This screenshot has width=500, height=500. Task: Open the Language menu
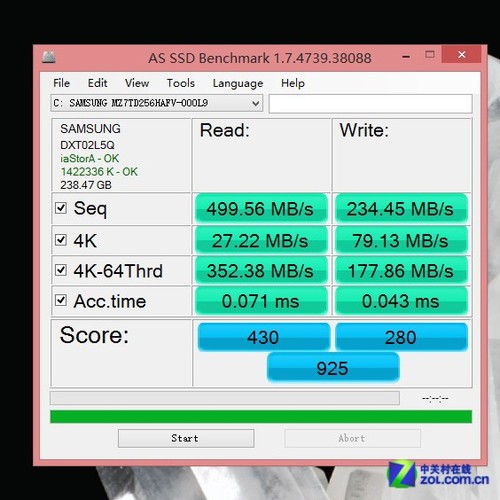click(x=238, y=83)
